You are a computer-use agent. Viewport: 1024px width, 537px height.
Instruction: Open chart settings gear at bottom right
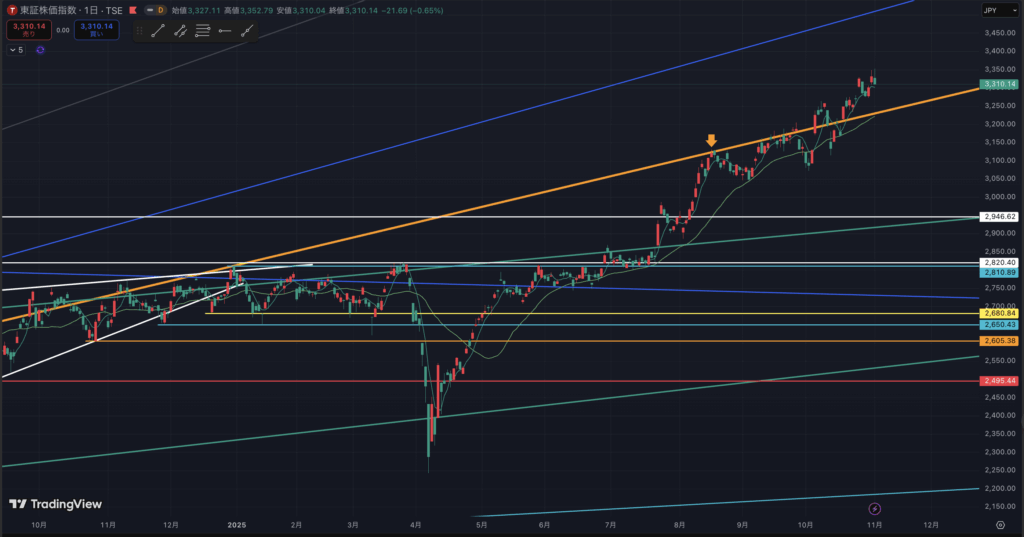[1000, 524]
